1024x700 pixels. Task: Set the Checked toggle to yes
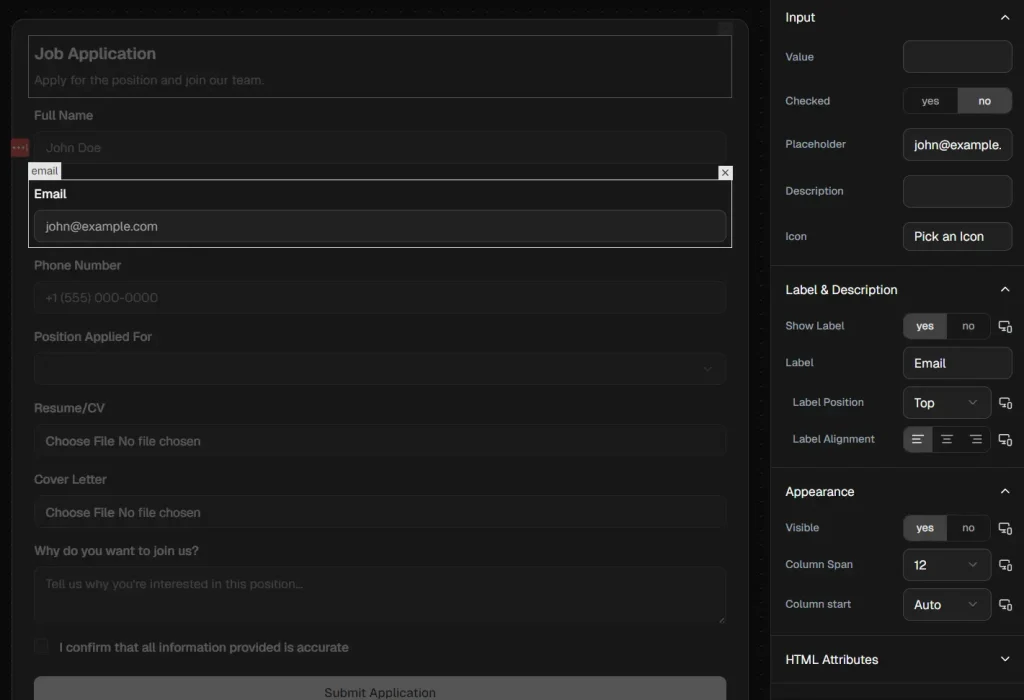930,100
